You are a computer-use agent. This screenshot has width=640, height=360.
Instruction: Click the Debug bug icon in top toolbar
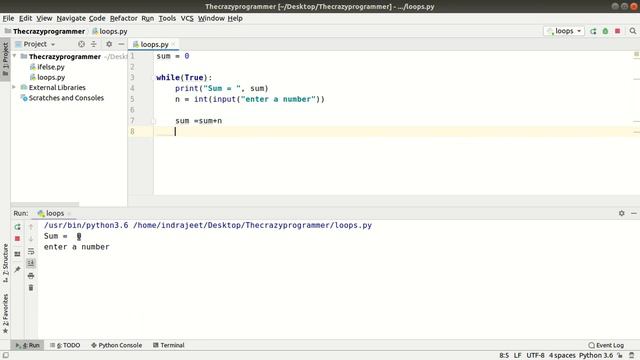[605, 31]
